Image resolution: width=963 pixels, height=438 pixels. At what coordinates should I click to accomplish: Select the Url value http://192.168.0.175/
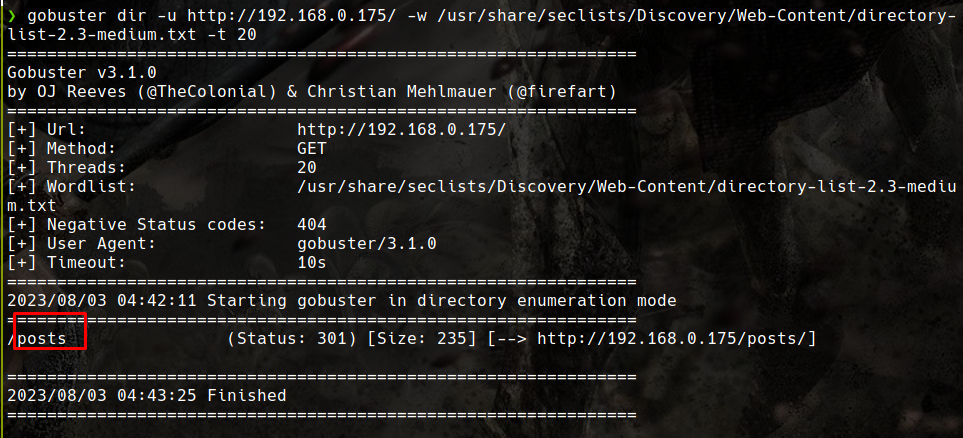[x=402, y=130]
